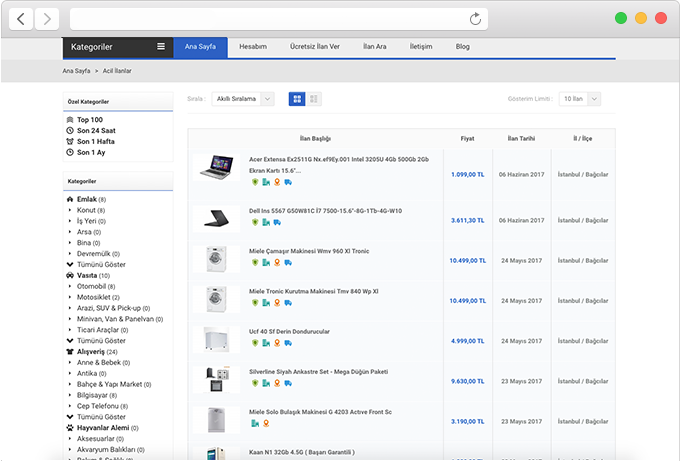Expand Tümünü Göster under Emlak category
681x461 pixels.
coord(101,264)
